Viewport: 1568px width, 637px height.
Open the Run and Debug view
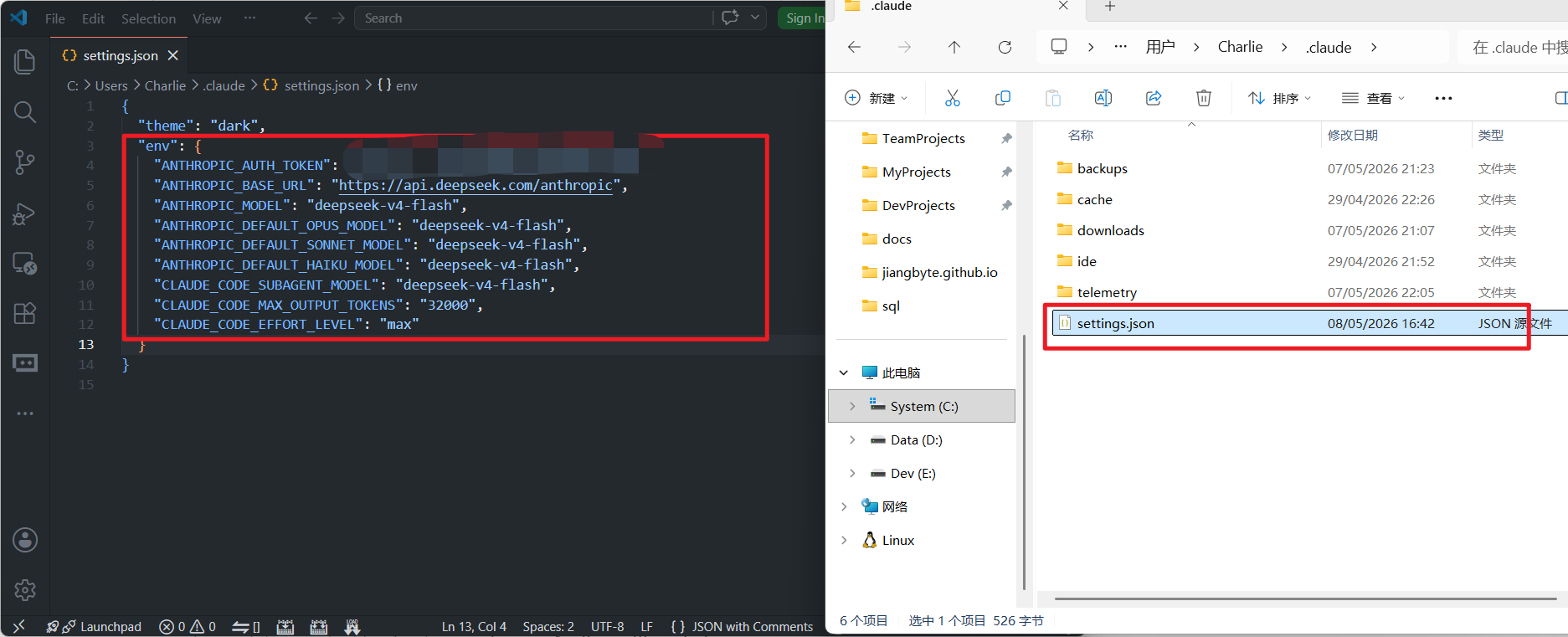(25, 213)
